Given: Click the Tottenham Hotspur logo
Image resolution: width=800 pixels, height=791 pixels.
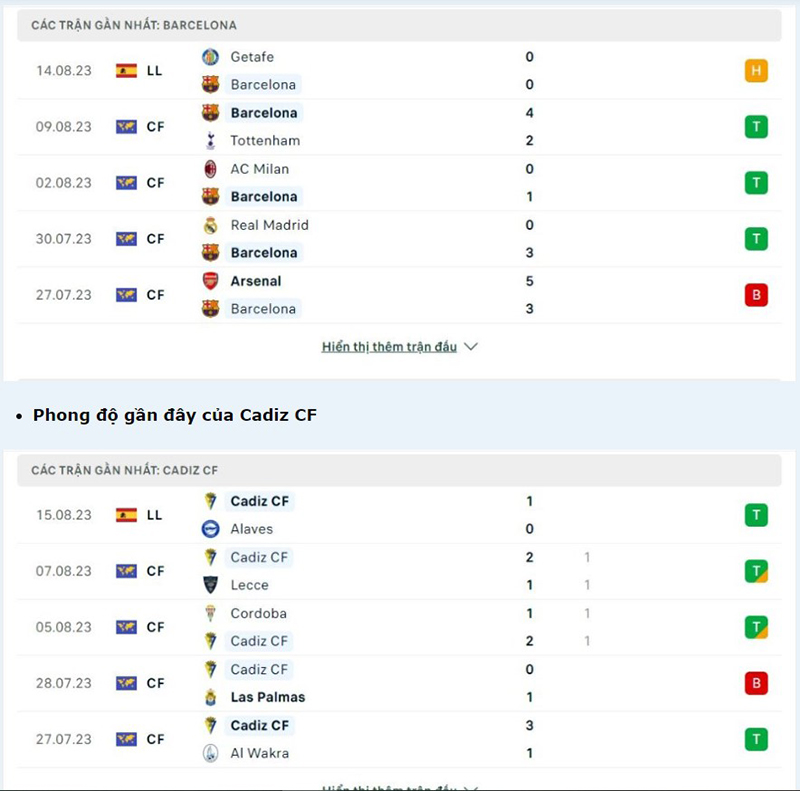Looking at the screenshot, I should click(x=210, y=140).
